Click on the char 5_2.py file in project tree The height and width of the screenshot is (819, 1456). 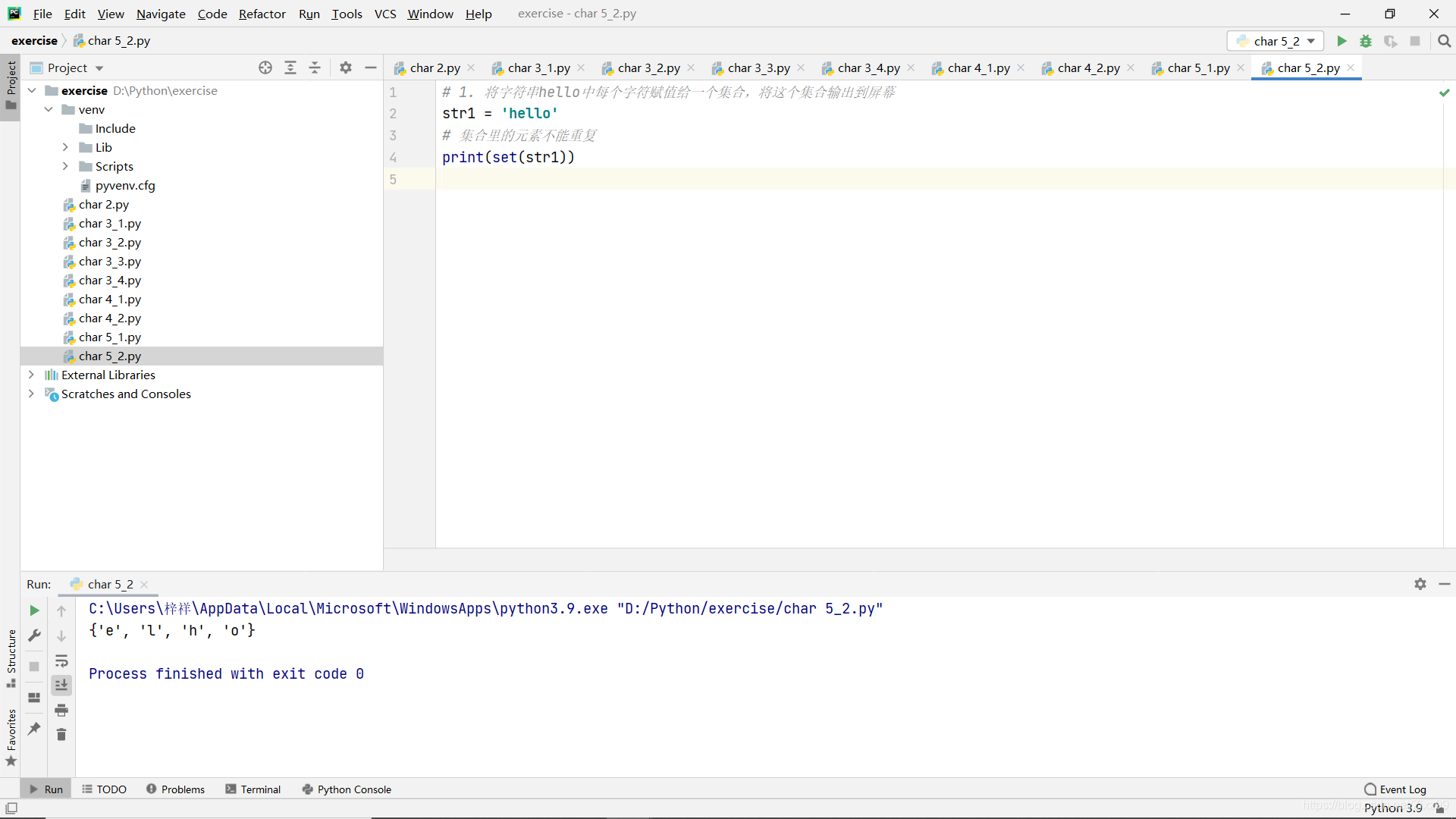click(110, 355)
